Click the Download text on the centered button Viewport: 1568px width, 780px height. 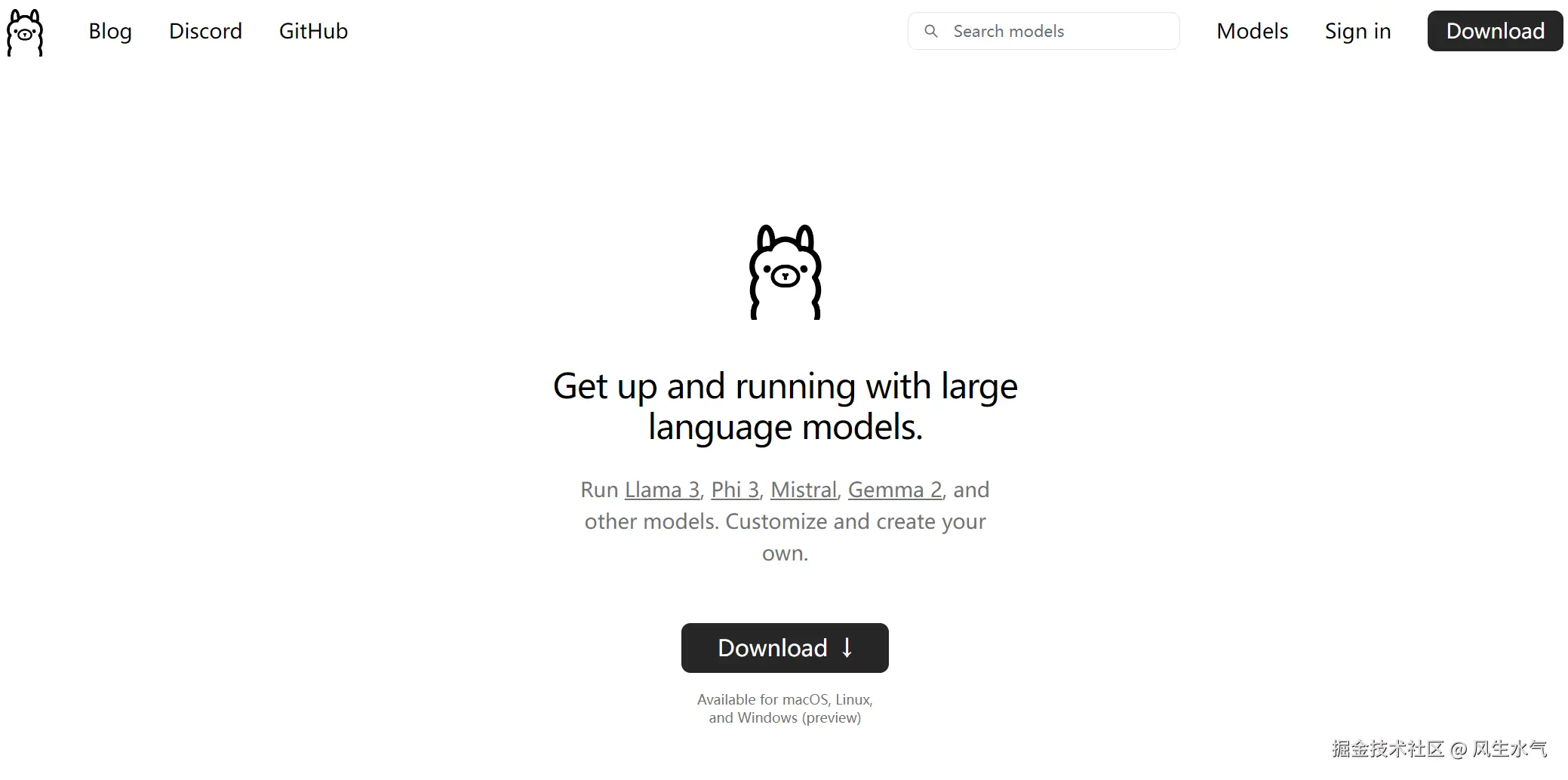click(x=772, y=648)
